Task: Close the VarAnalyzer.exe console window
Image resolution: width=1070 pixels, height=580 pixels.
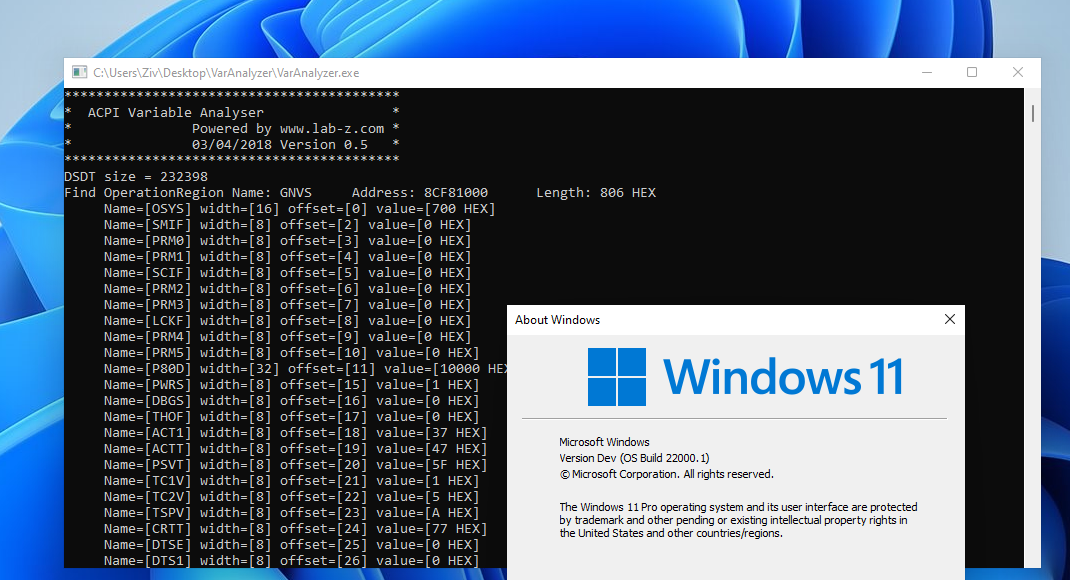Action: point(1017,72)
